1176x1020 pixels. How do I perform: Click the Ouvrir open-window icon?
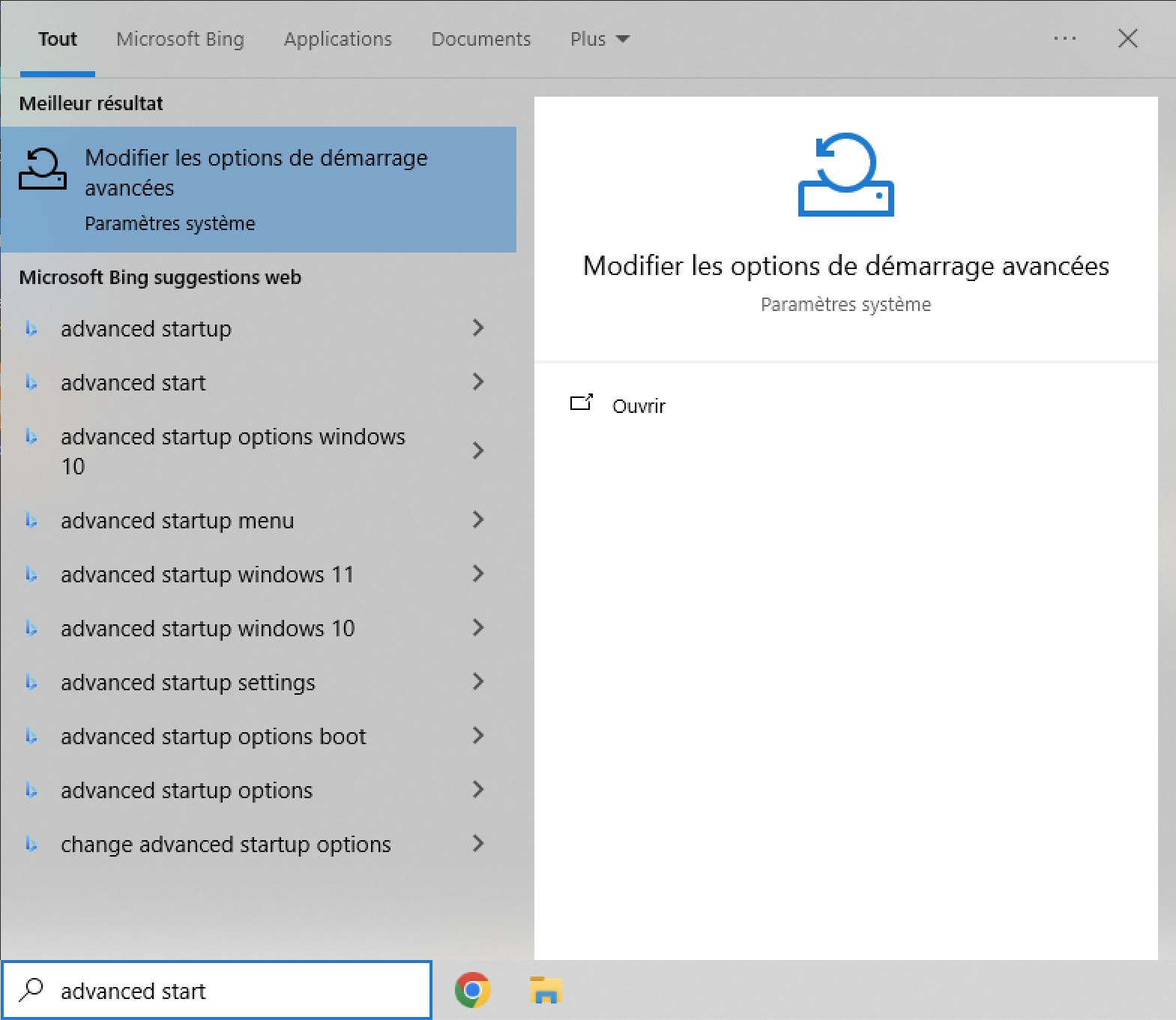pos(582,404)
